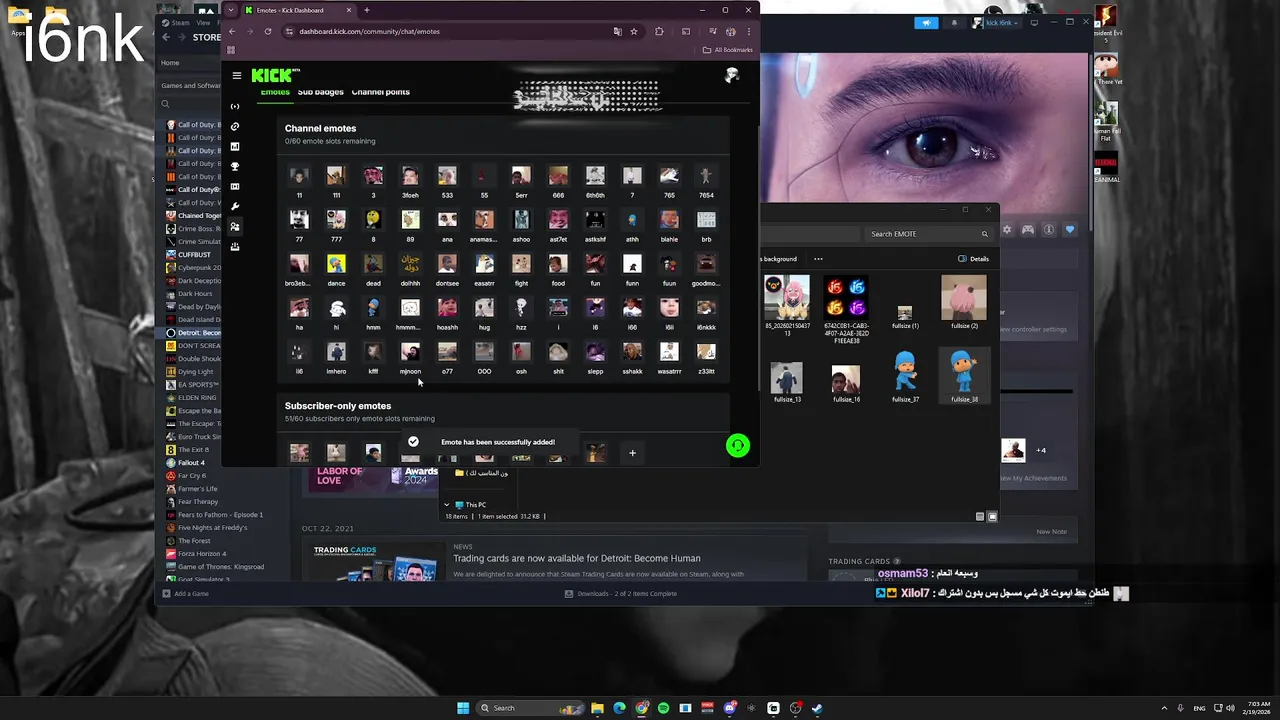1280x720 pixels.
Task: Open Steam from the taskbar
Action: pos(817,708)
